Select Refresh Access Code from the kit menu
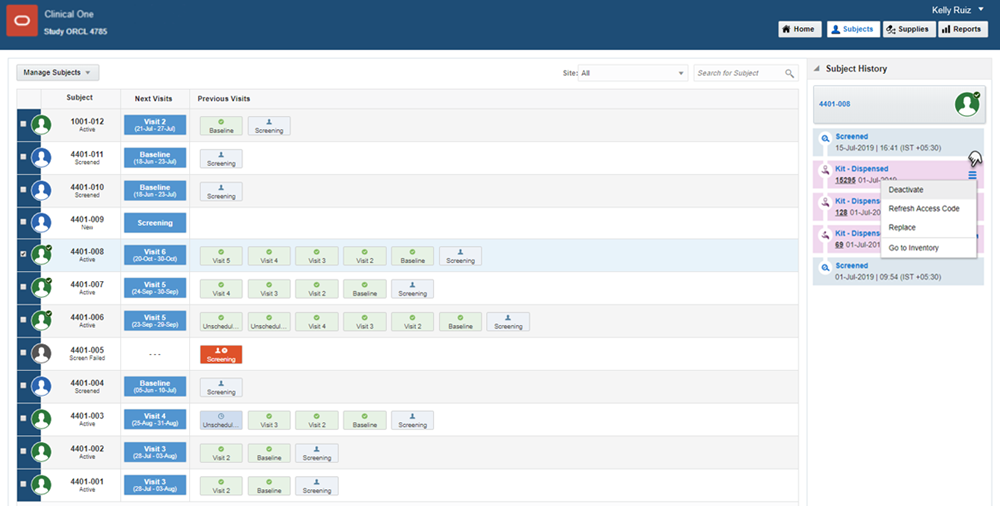Screen dimensions: 1000x506 [x=928, y=209]
